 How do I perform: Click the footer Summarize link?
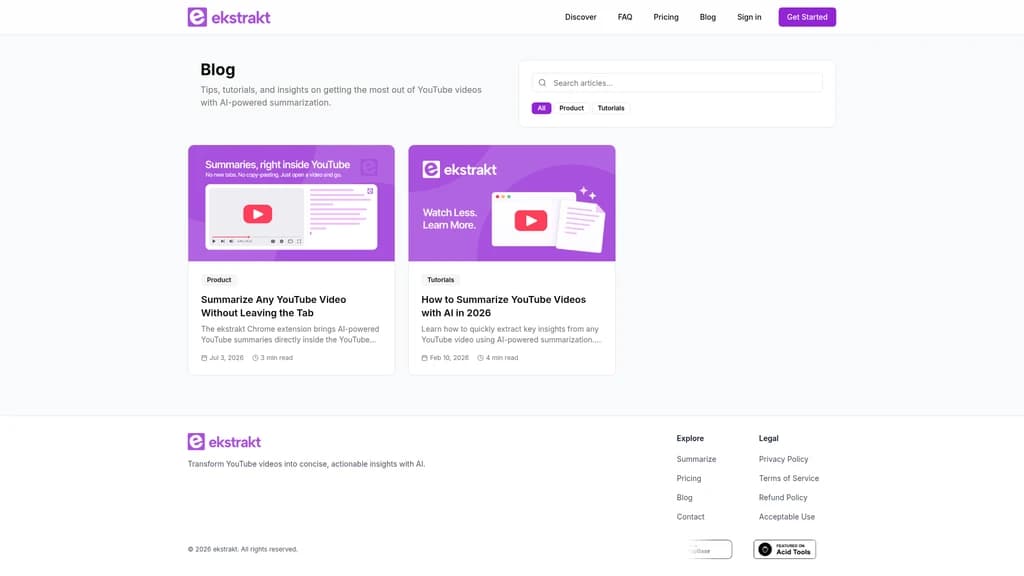(x=696, y=459)
